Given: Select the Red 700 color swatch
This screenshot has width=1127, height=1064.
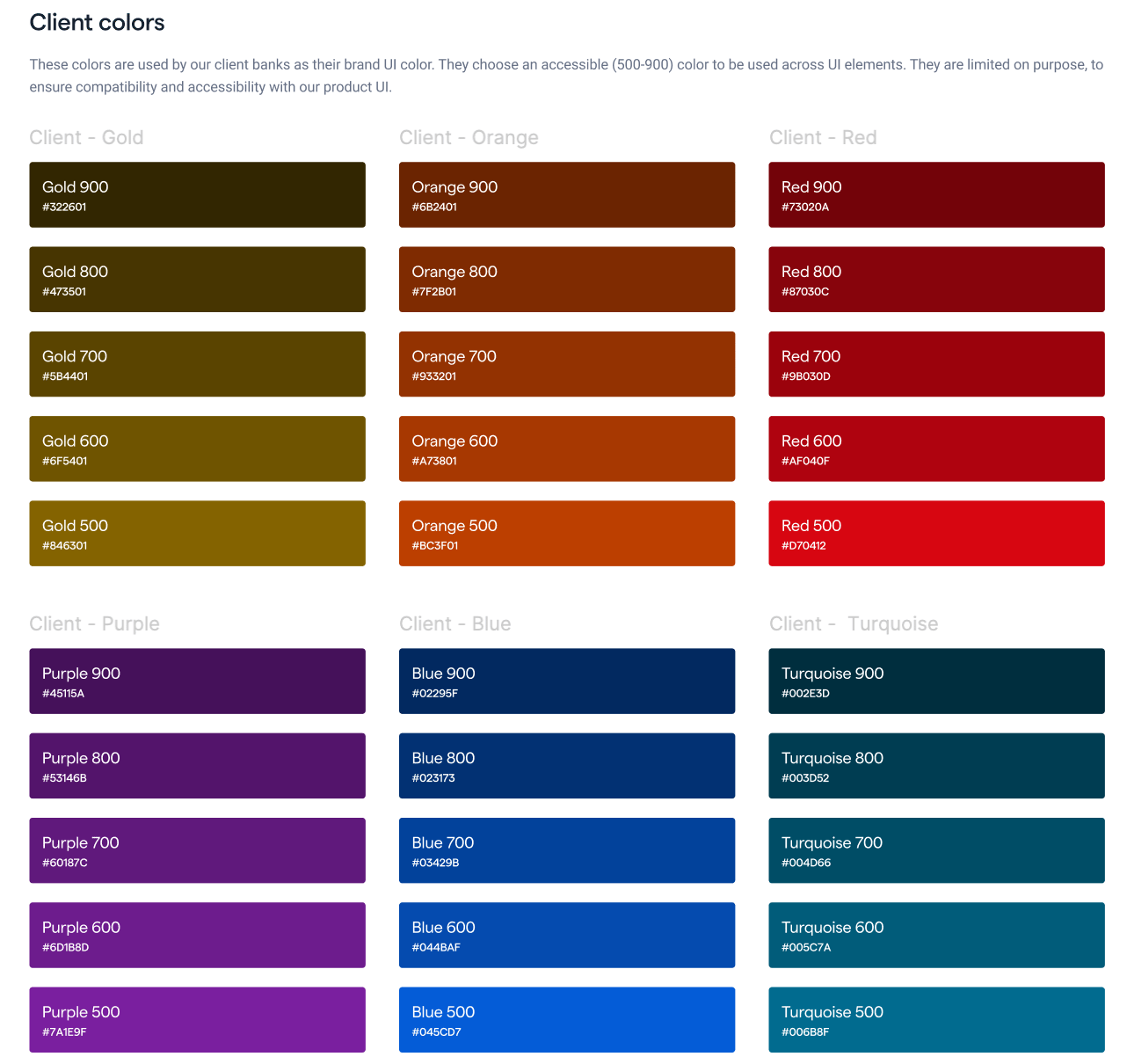Looking at the screenshot, I should [936, 364].
